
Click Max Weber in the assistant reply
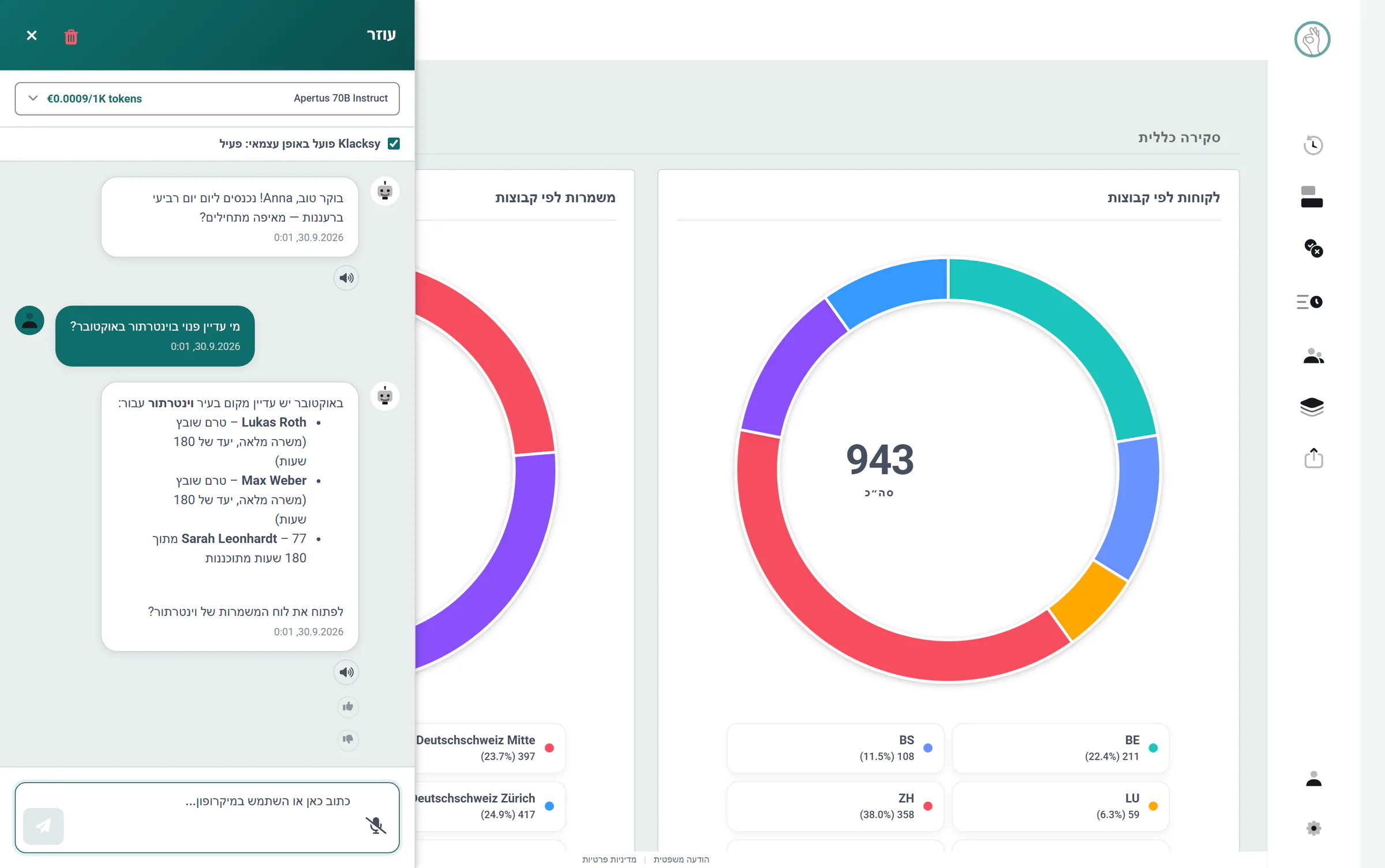(274, 481)
